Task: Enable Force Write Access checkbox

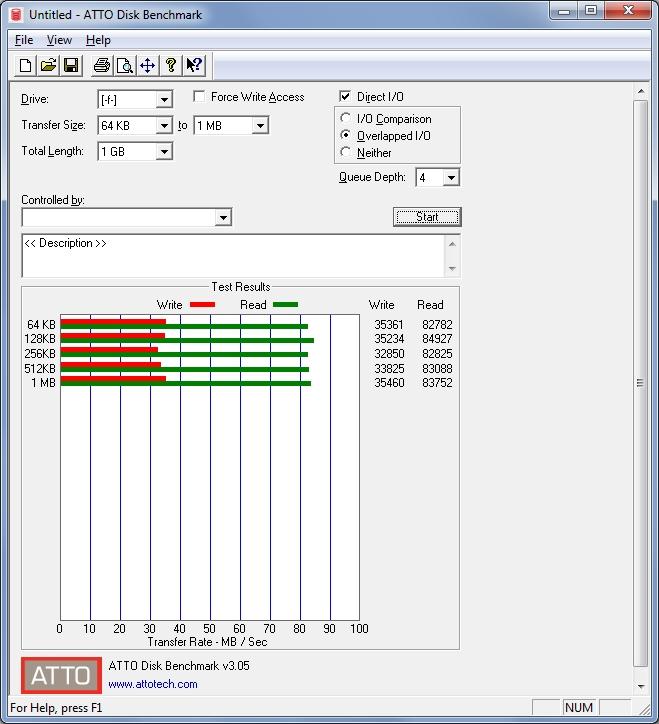Action: (x=199, y=97)
